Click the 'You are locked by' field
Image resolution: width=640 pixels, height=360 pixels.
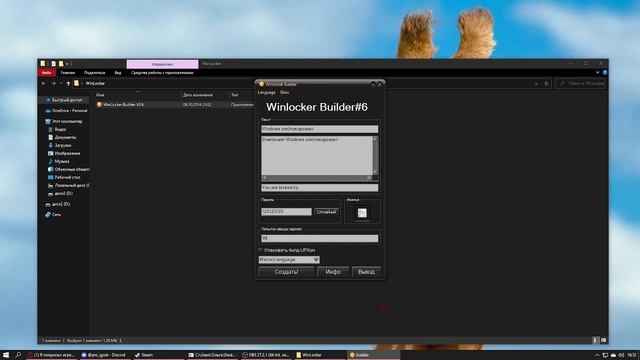320,188
